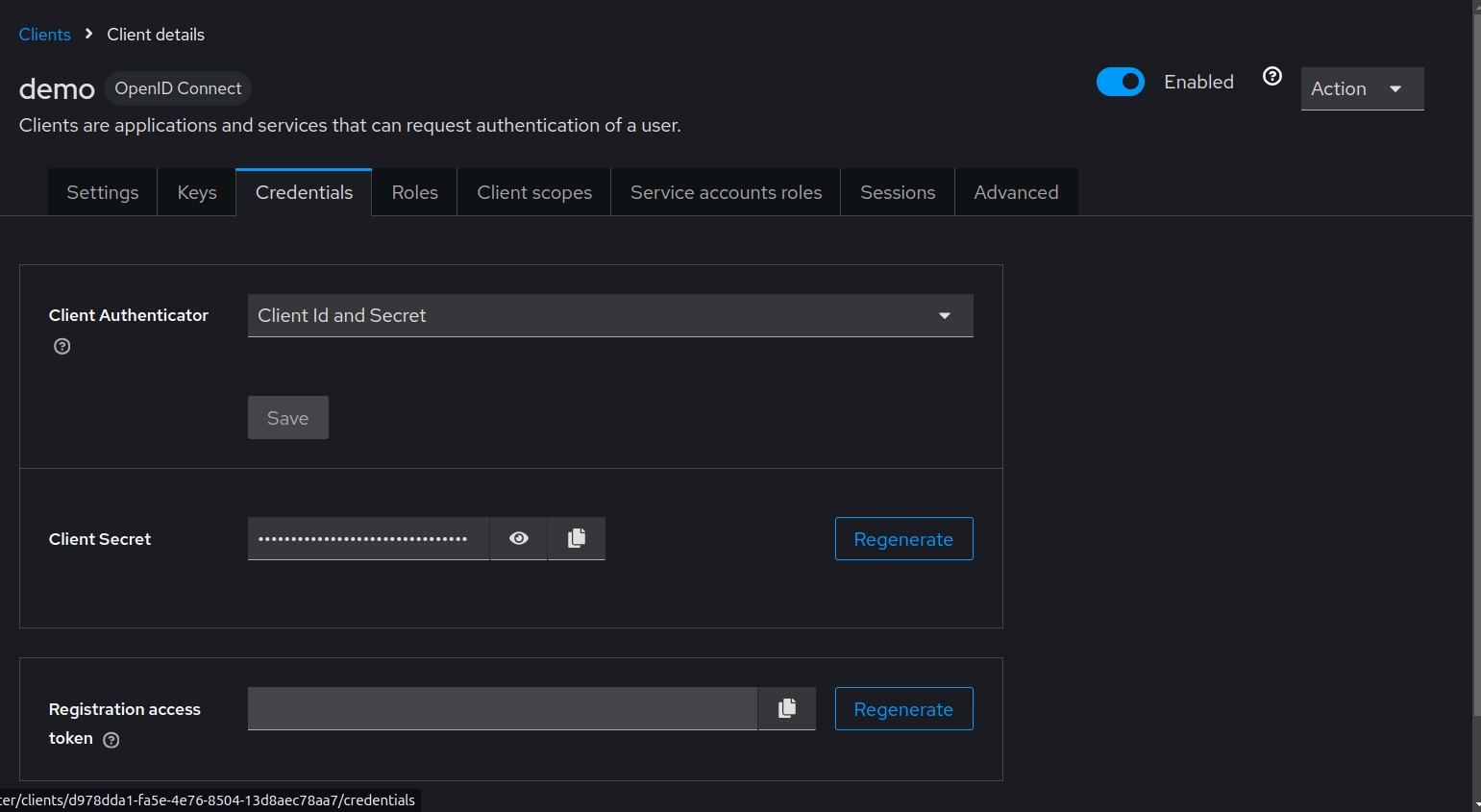Click the Save button
Screen dimensions: 1481x812
click(x=288, y=418)
